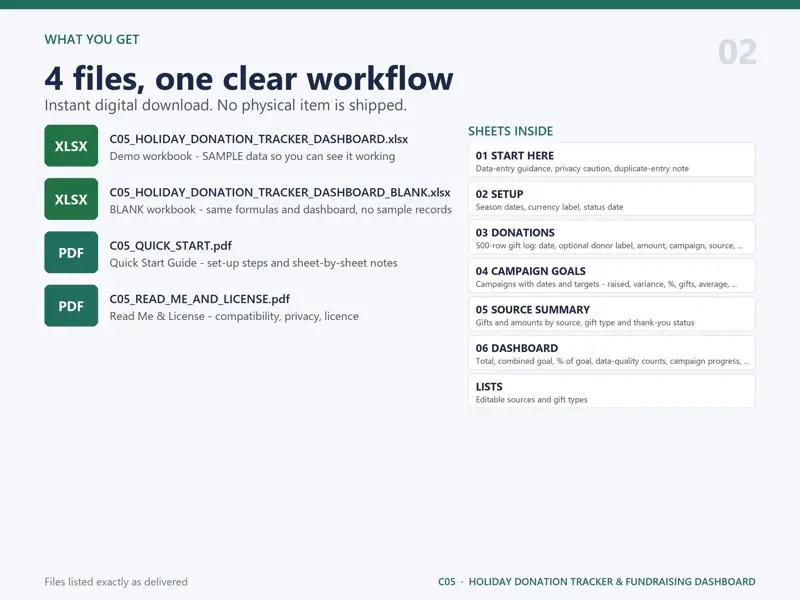Select the LISTS sheet card
This screenshot has height=600, width=800.
click(x=612, y=391)
